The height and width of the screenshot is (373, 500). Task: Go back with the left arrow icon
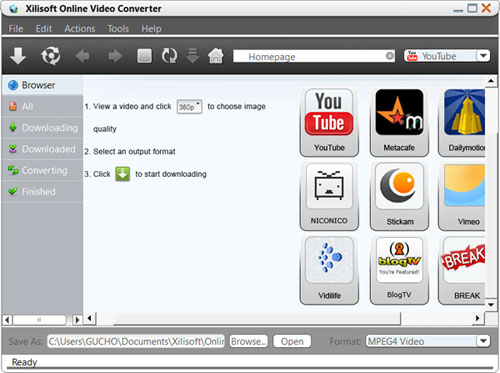point(82,56)
